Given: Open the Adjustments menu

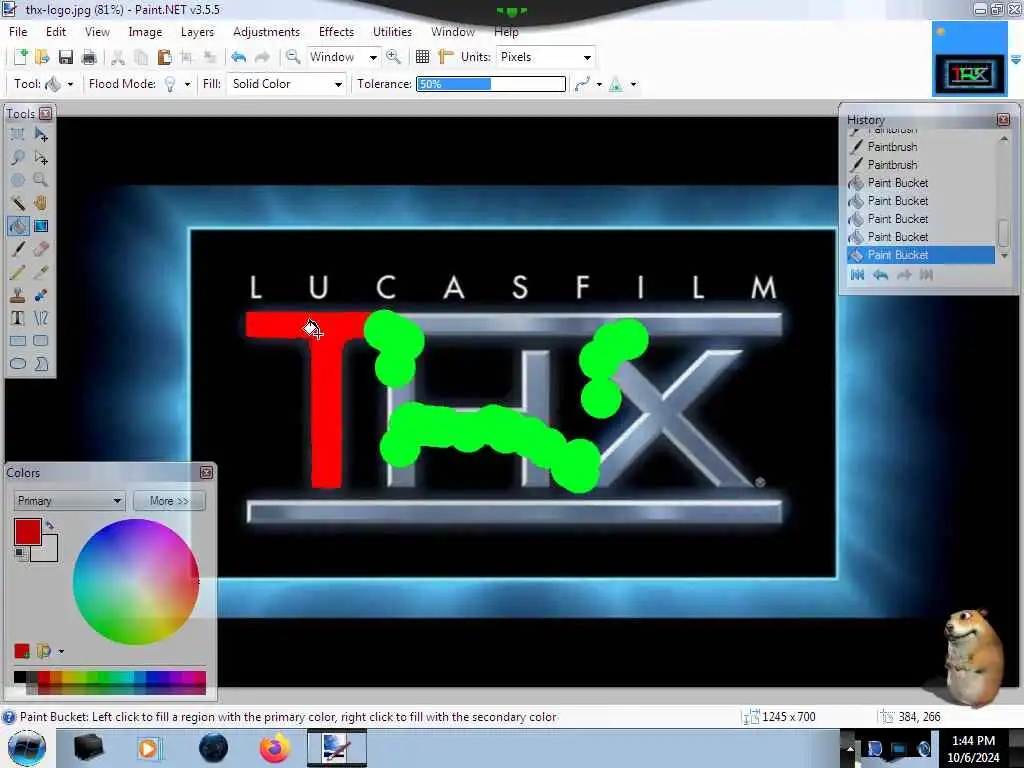Looking at the screenshot, I should point(266,32).
